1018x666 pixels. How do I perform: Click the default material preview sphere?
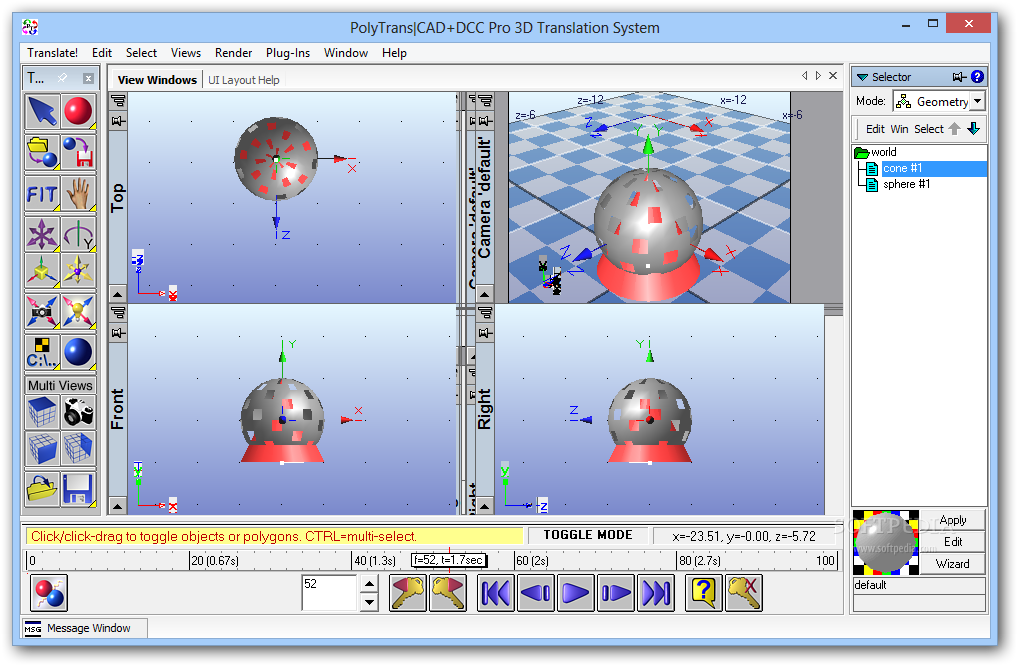pyautogui.click(x=886, y=543)
